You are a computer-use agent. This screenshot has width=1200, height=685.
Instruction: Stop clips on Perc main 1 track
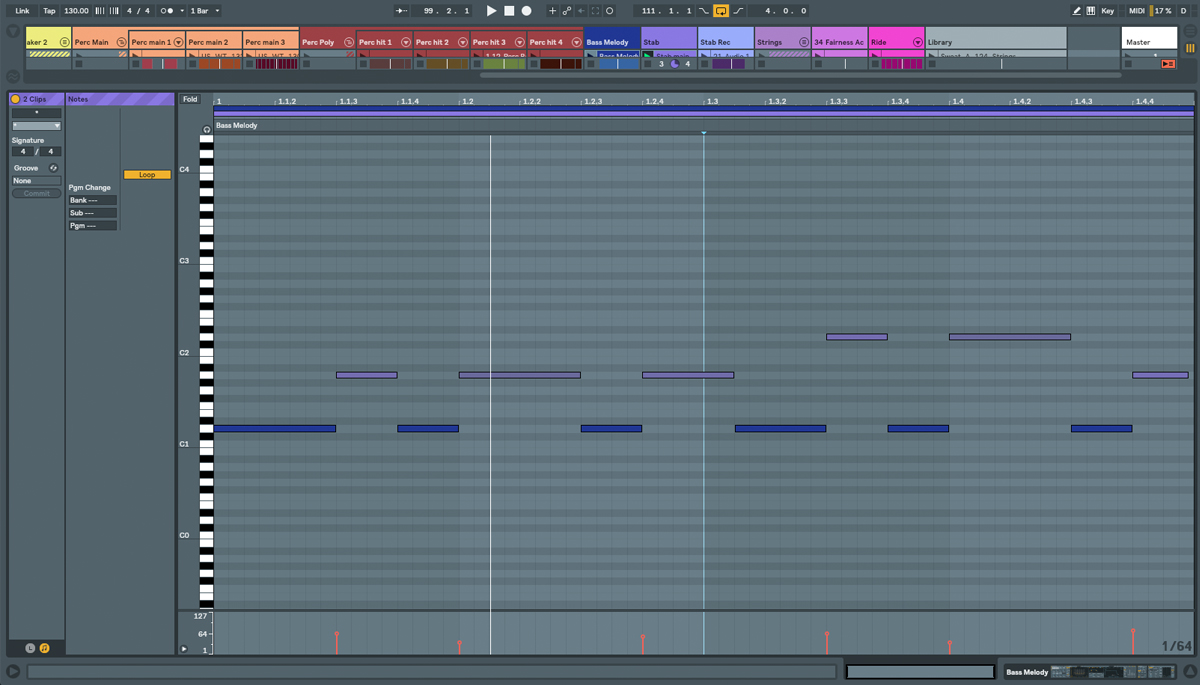(135, 64)
